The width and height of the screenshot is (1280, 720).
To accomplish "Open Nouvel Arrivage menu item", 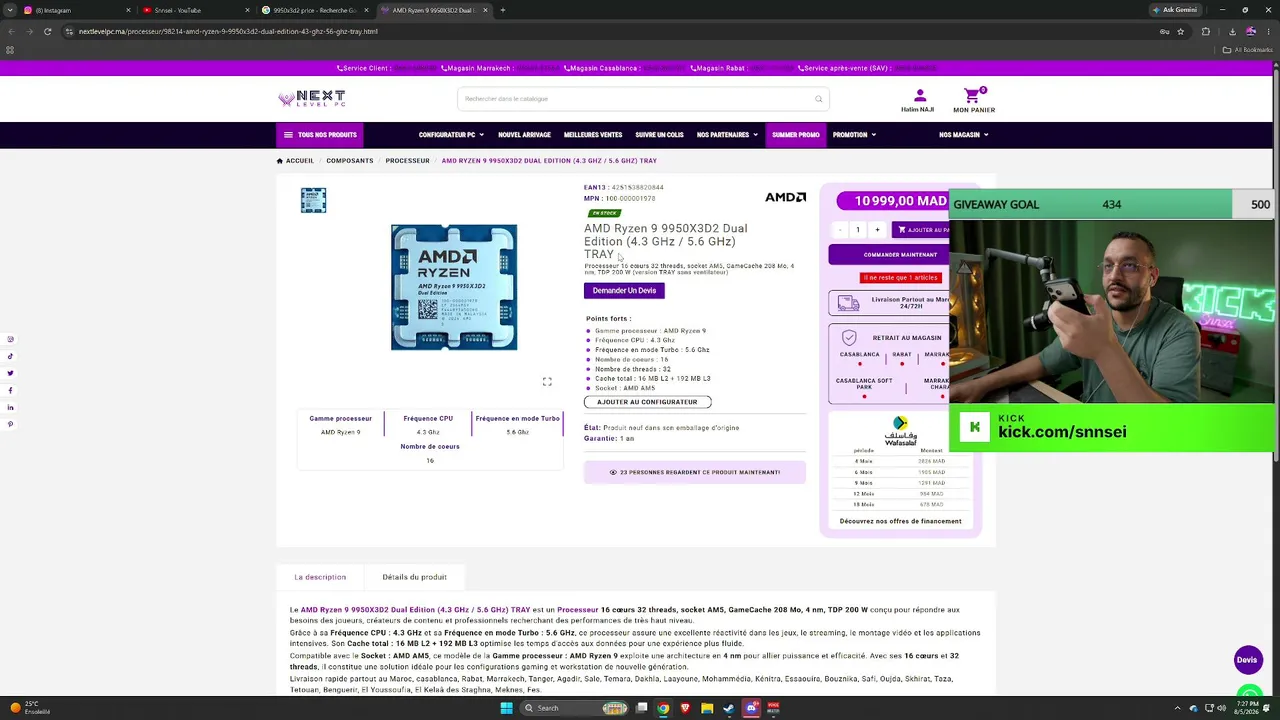I will [x=524, y=135].
